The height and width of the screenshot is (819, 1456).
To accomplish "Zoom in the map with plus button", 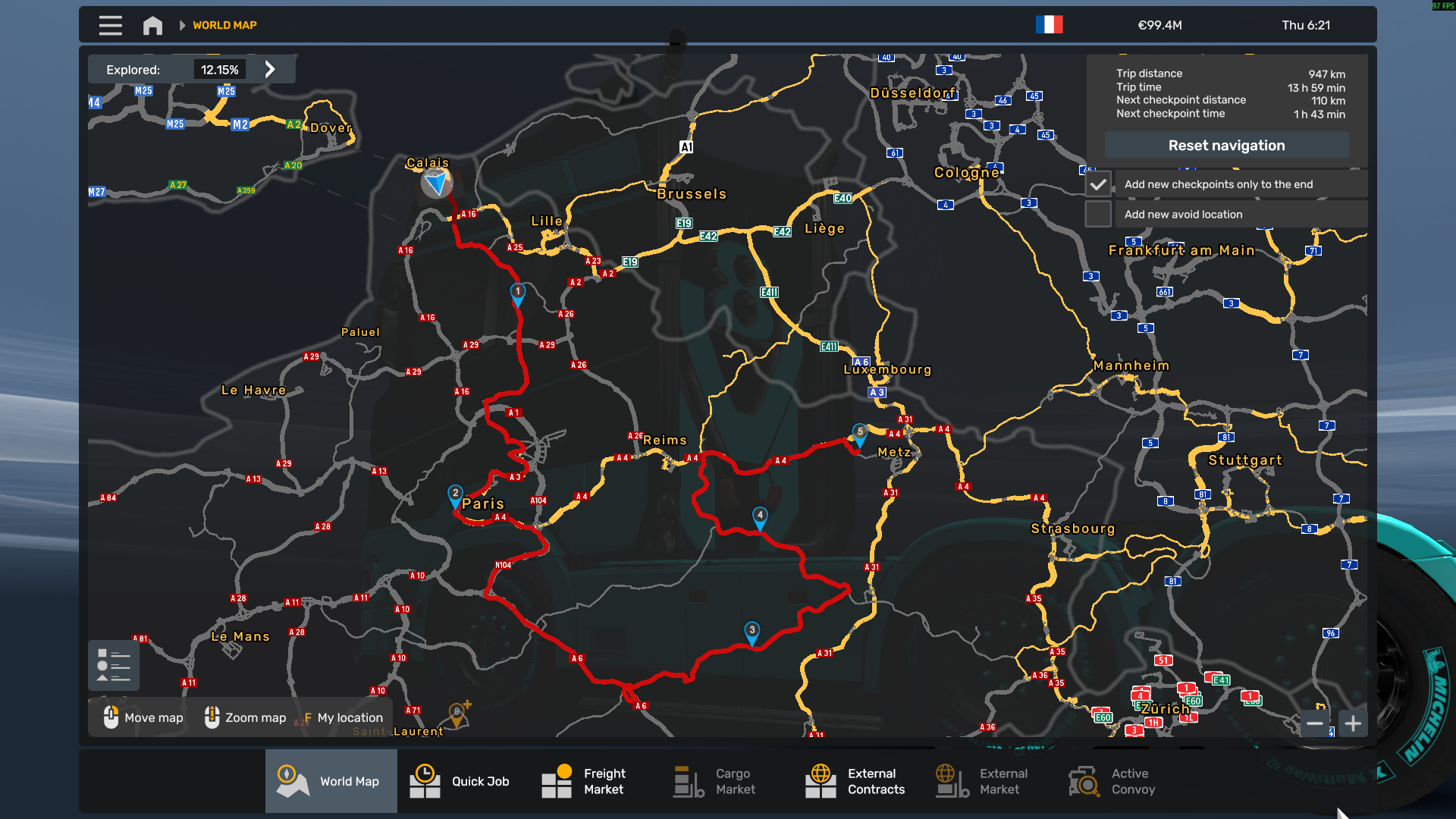I will (1353, 723).
